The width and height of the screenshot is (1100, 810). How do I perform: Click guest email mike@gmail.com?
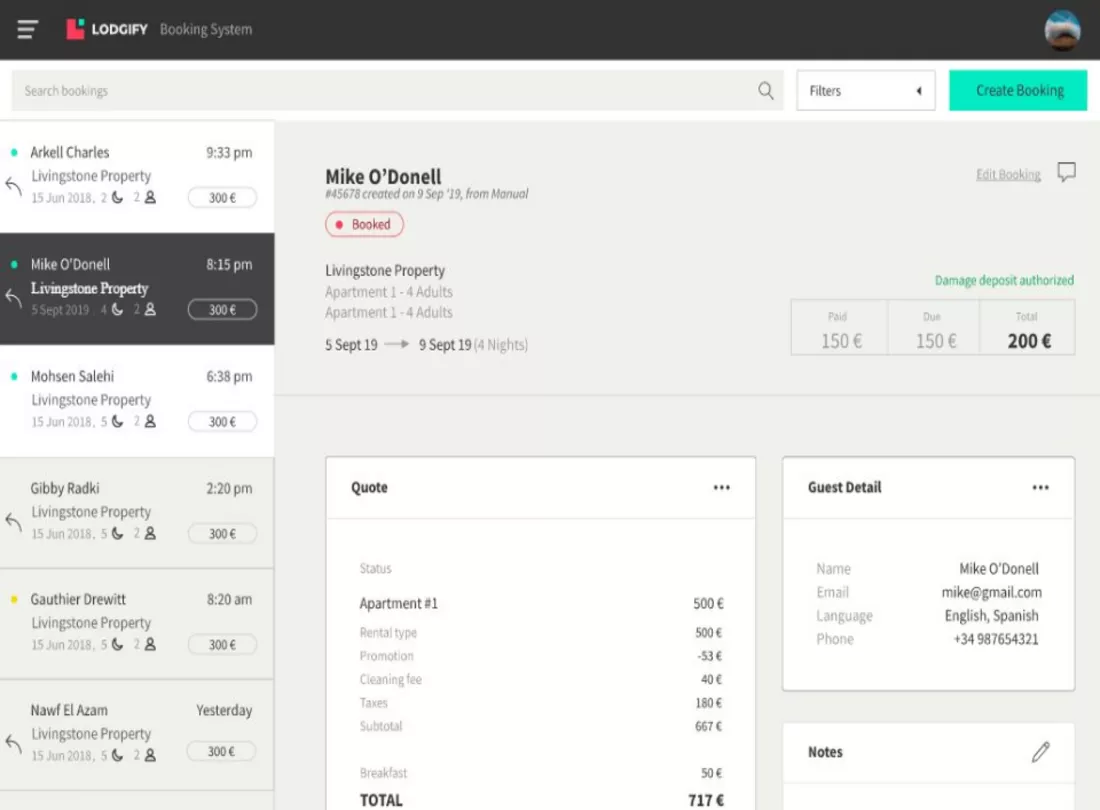pyautogui.click(x=991, y=593)
